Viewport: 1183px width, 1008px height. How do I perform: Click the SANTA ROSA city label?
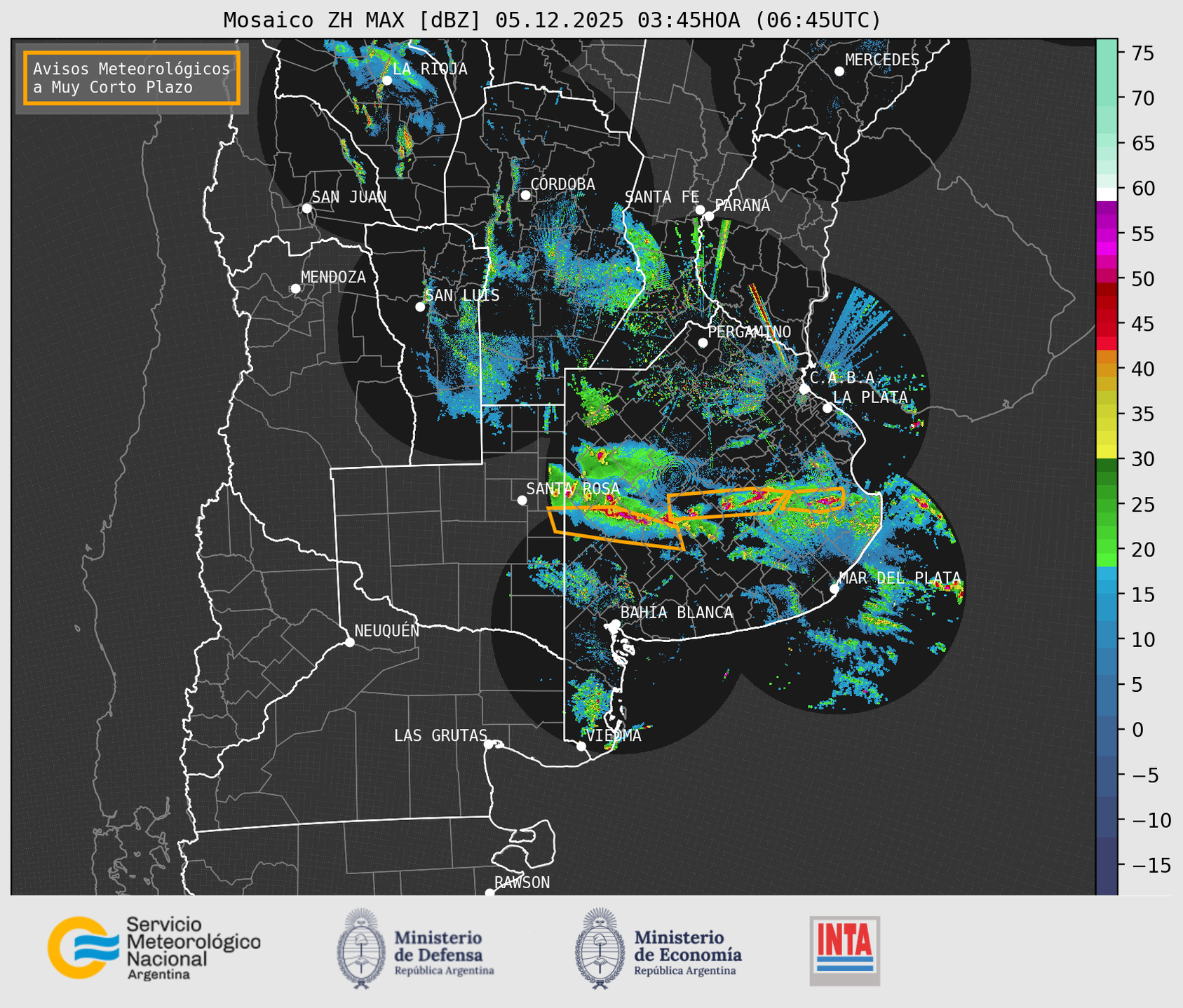[x=573, y=489]
